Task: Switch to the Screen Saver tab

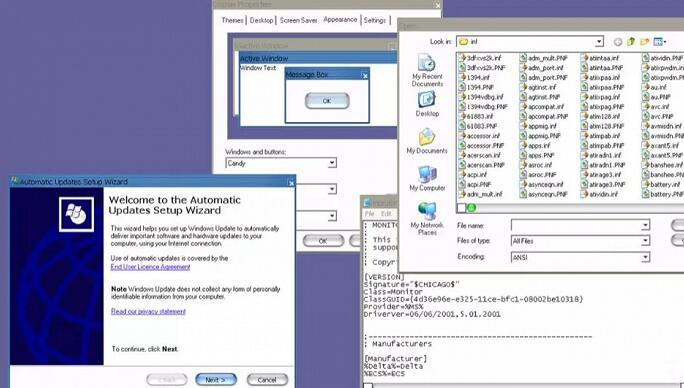Action: click(298, 20)
